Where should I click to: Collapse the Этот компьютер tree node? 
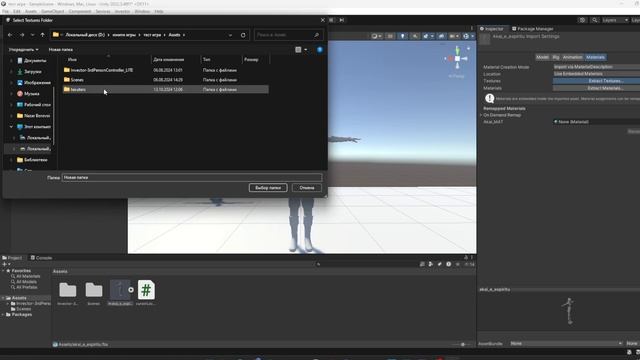[11, 127]
